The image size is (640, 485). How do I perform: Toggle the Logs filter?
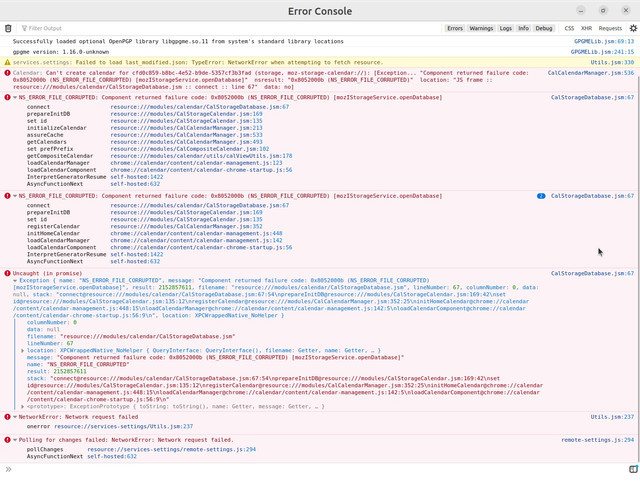point(505,28)
